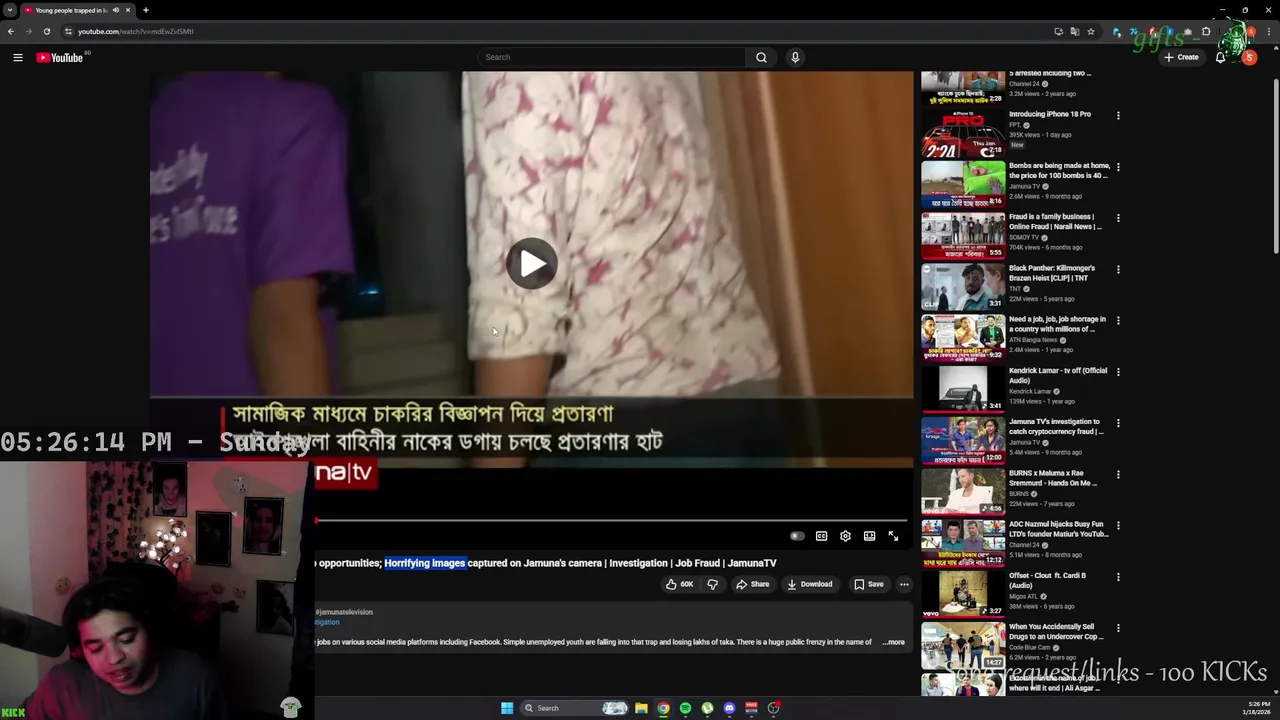Open video titled Kendrick Lamar - tv off
1280x720 pixels.
click(x=1058, y=375)
